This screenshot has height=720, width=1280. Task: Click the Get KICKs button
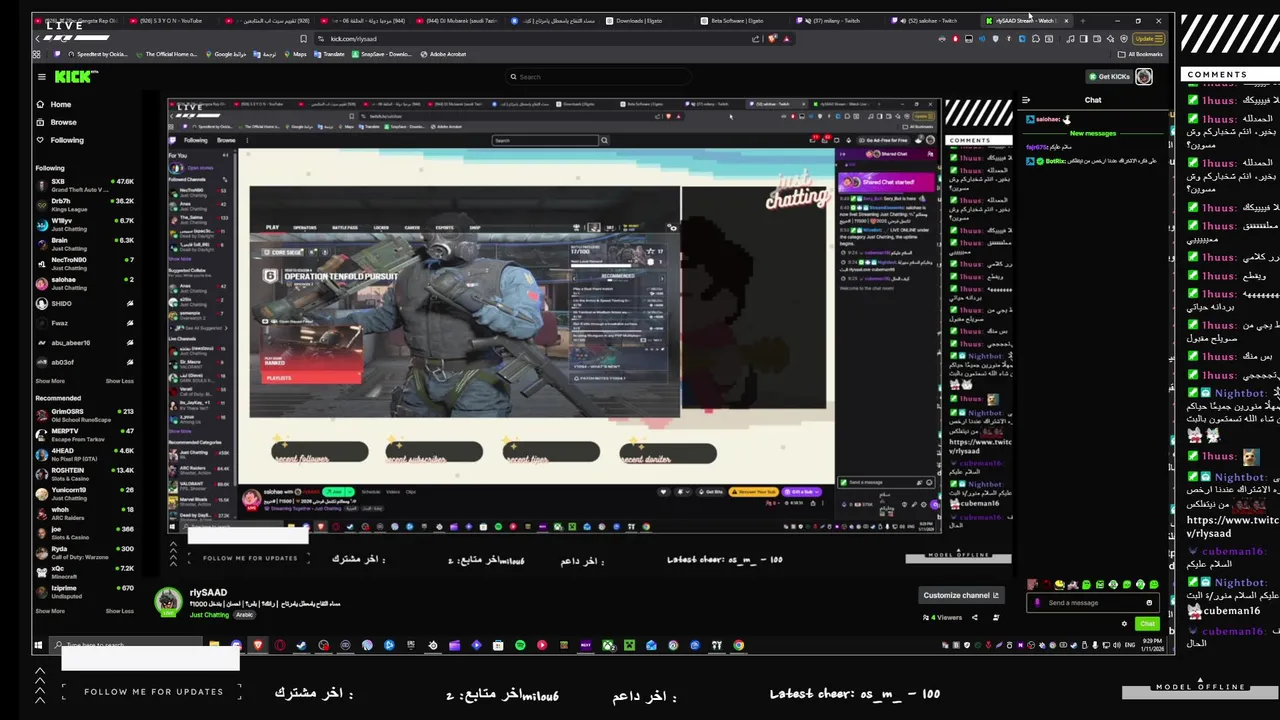coord(1110,77)
